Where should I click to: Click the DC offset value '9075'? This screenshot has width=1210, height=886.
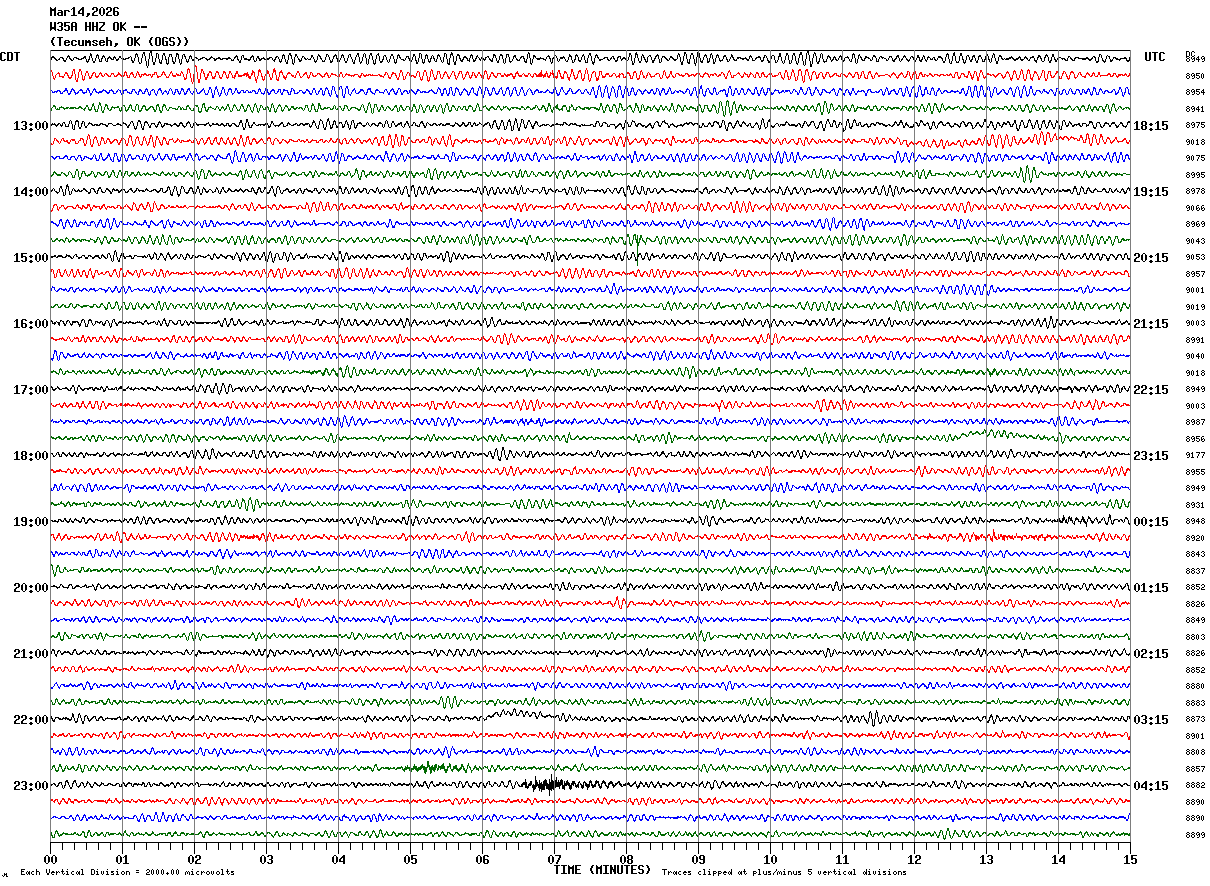1195,159
